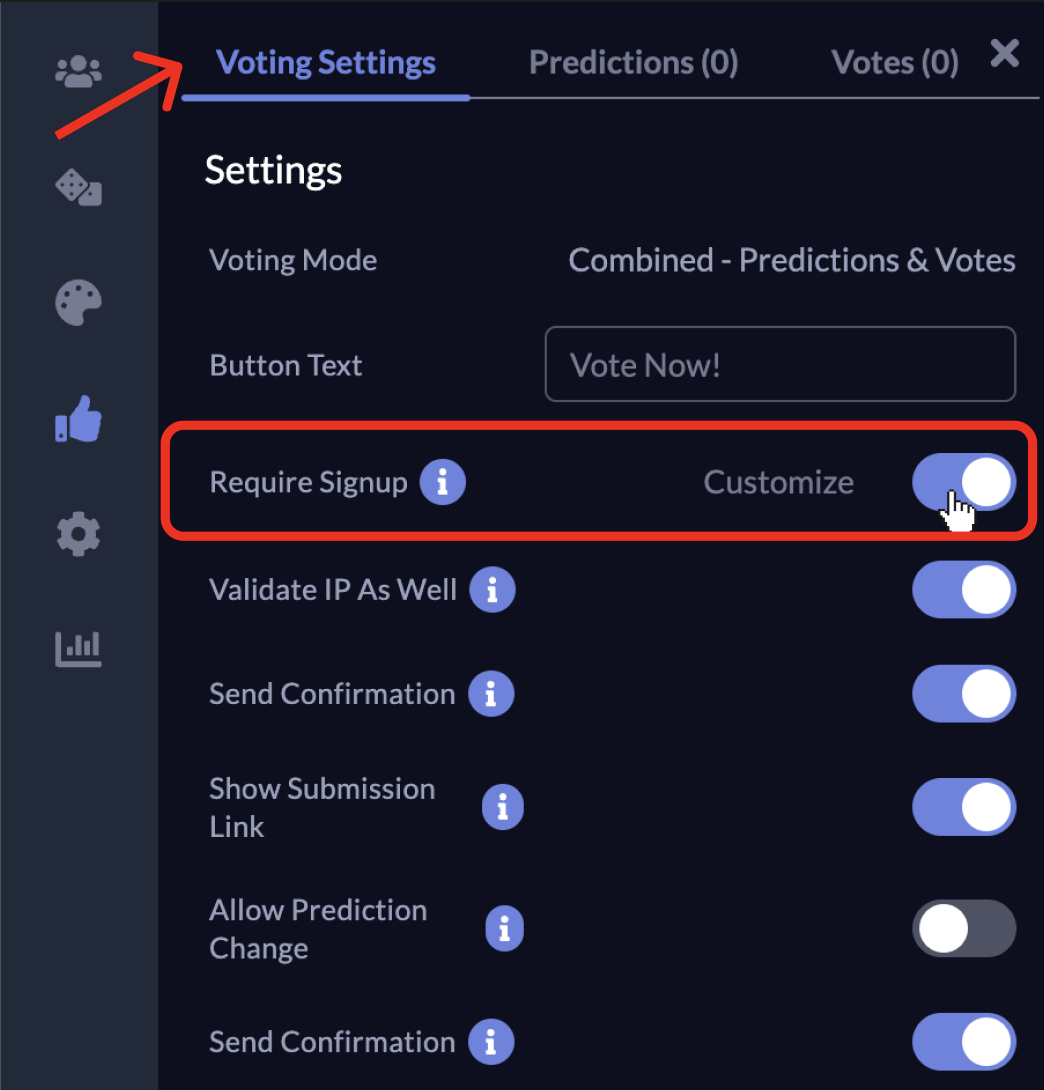Enable Allow Prediction Change
This screenshot has width=1044, height=1090.
963,928
